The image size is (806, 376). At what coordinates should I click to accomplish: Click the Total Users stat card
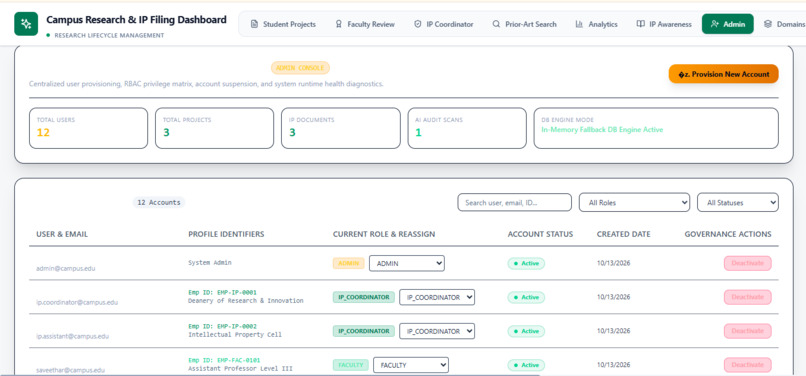[x=88, y=128]
